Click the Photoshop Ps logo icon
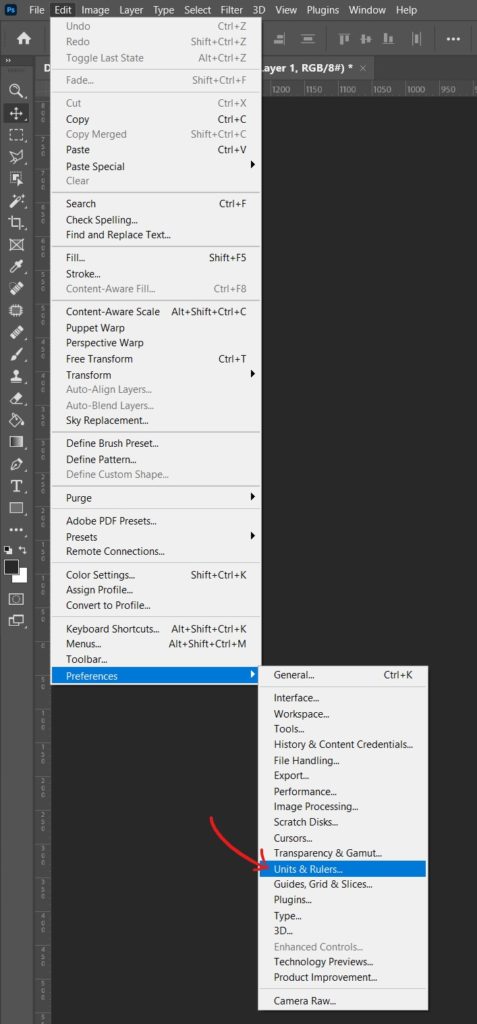The height and width of the screenshot is (1024, 477). click(10, 10)
